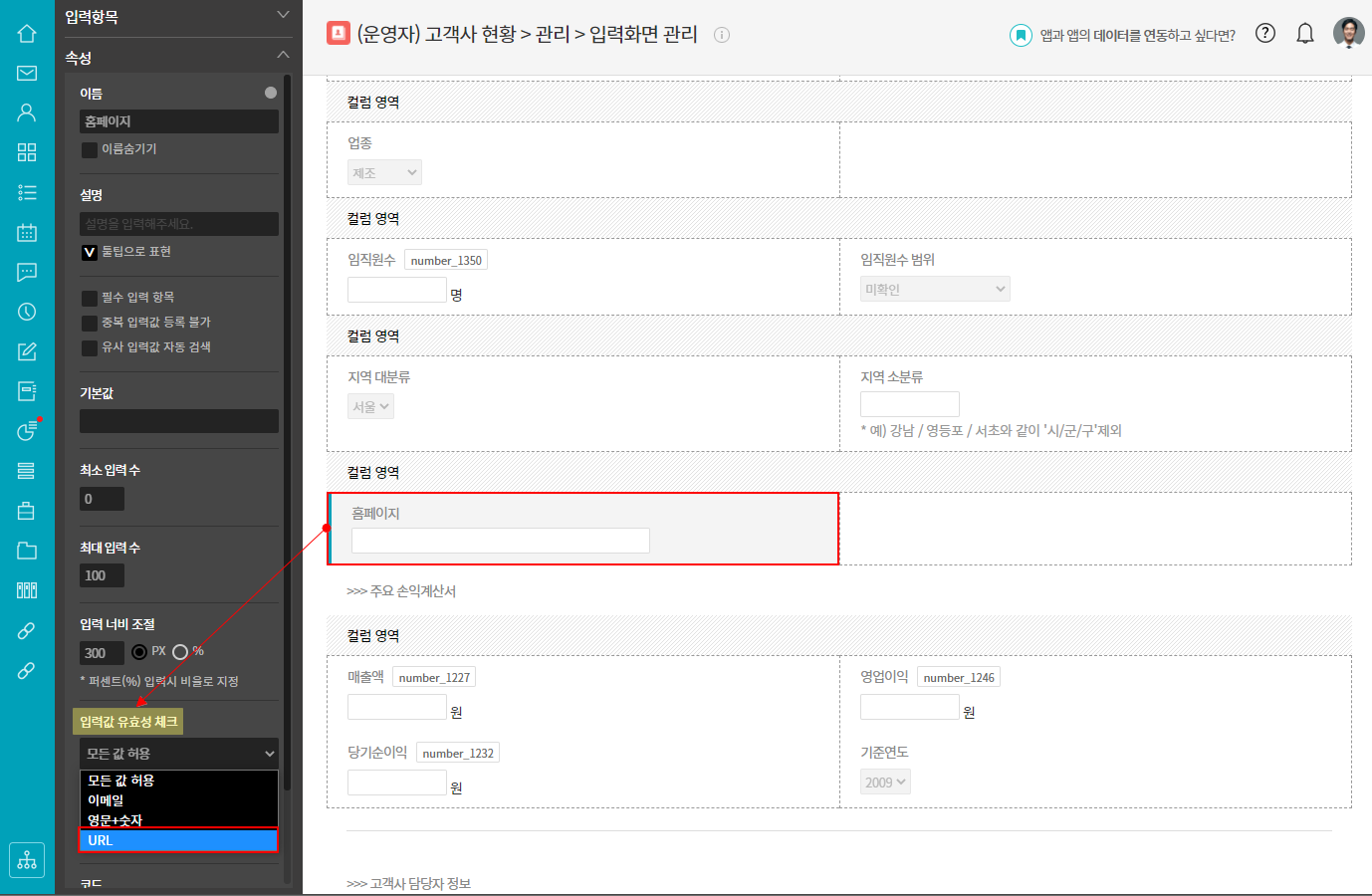The height and width of the screenshot is (896, 1372).
Task: Uncheck the 툴팁으로 표현 checkbox
Action: (90, 252)
